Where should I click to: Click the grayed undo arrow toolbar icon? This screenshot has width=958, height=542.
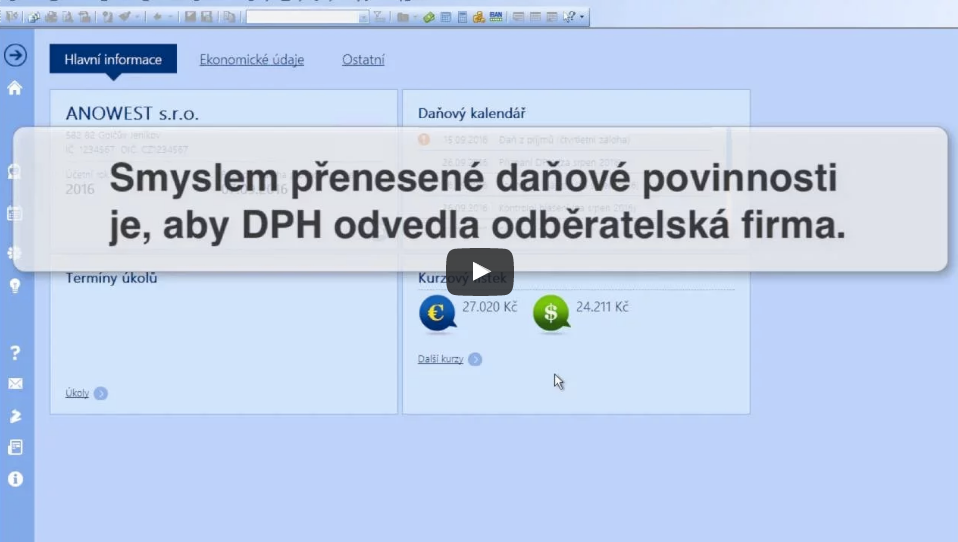(157, 17)
